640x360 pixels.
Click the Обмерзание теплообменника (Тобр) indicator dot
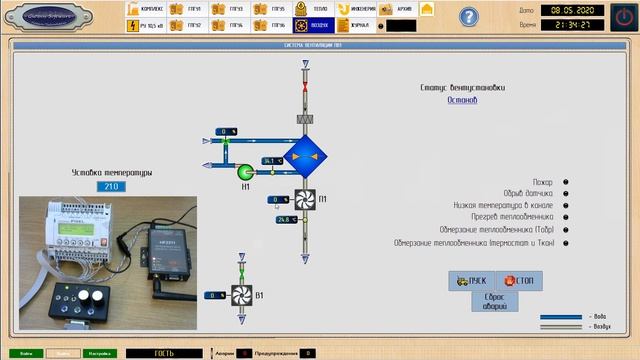(x=566, y=230)
